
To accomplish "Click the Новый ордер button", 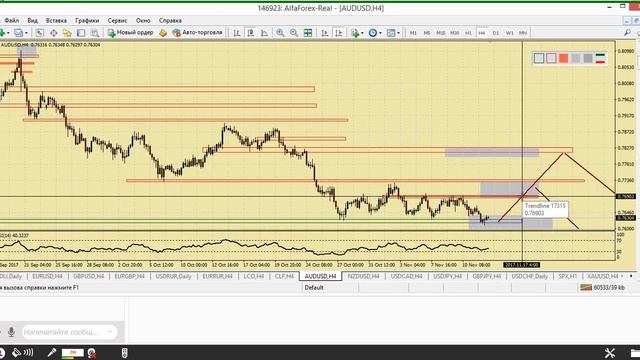I will tap(131, 33).
